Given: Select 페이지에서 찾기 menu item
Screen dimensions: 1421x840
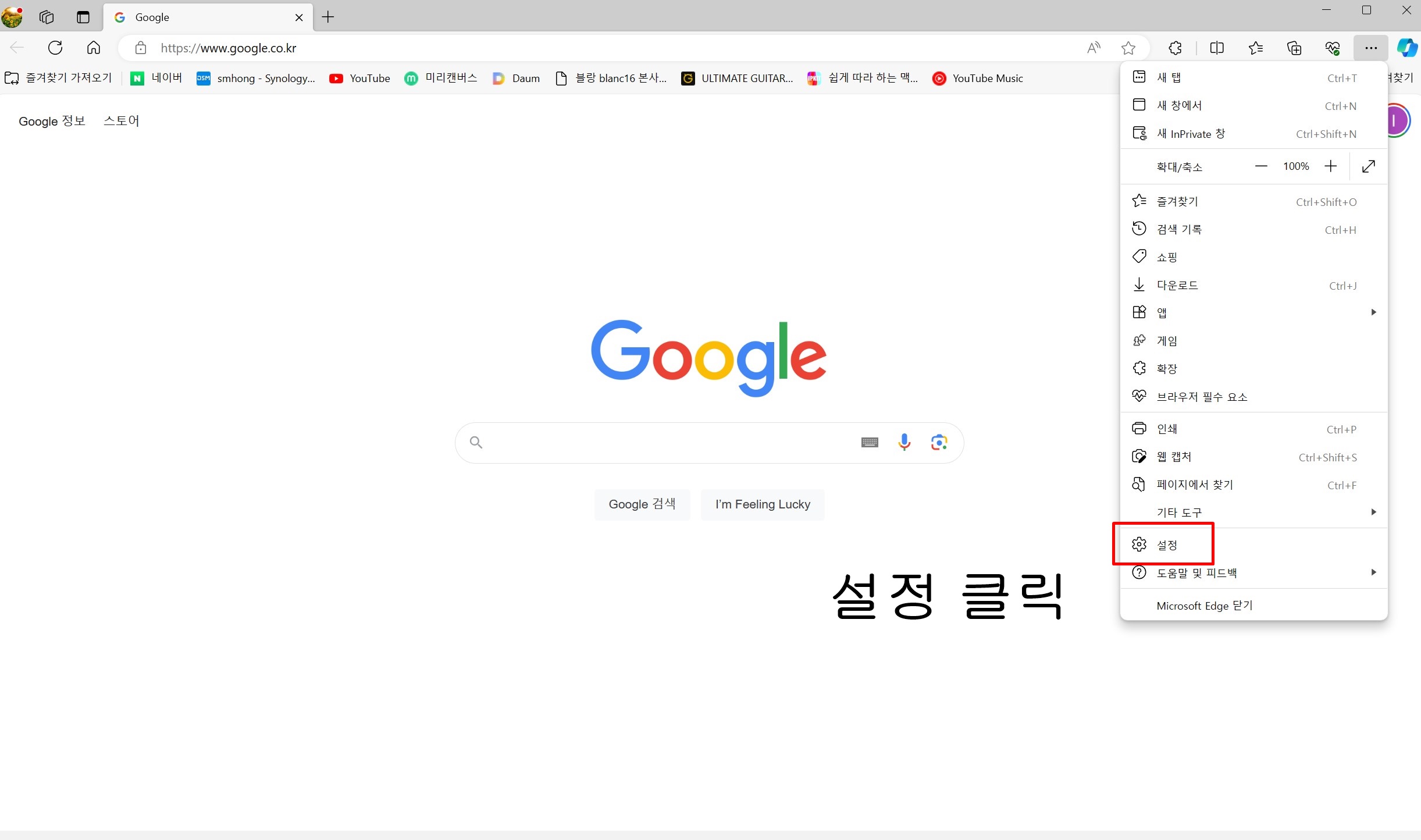Looking at the screenshot, I should (x=1253, y=485).
